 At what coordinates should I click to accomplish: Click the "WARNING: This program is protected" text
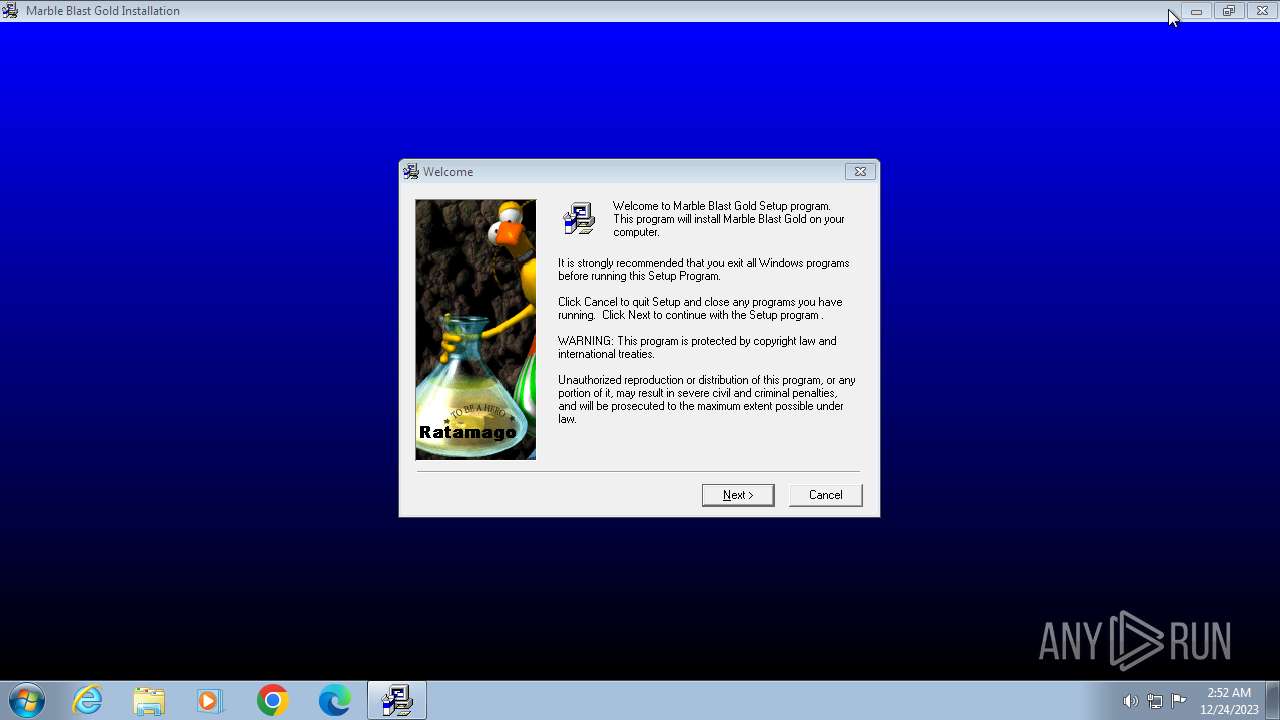click(x=697, y=347)
